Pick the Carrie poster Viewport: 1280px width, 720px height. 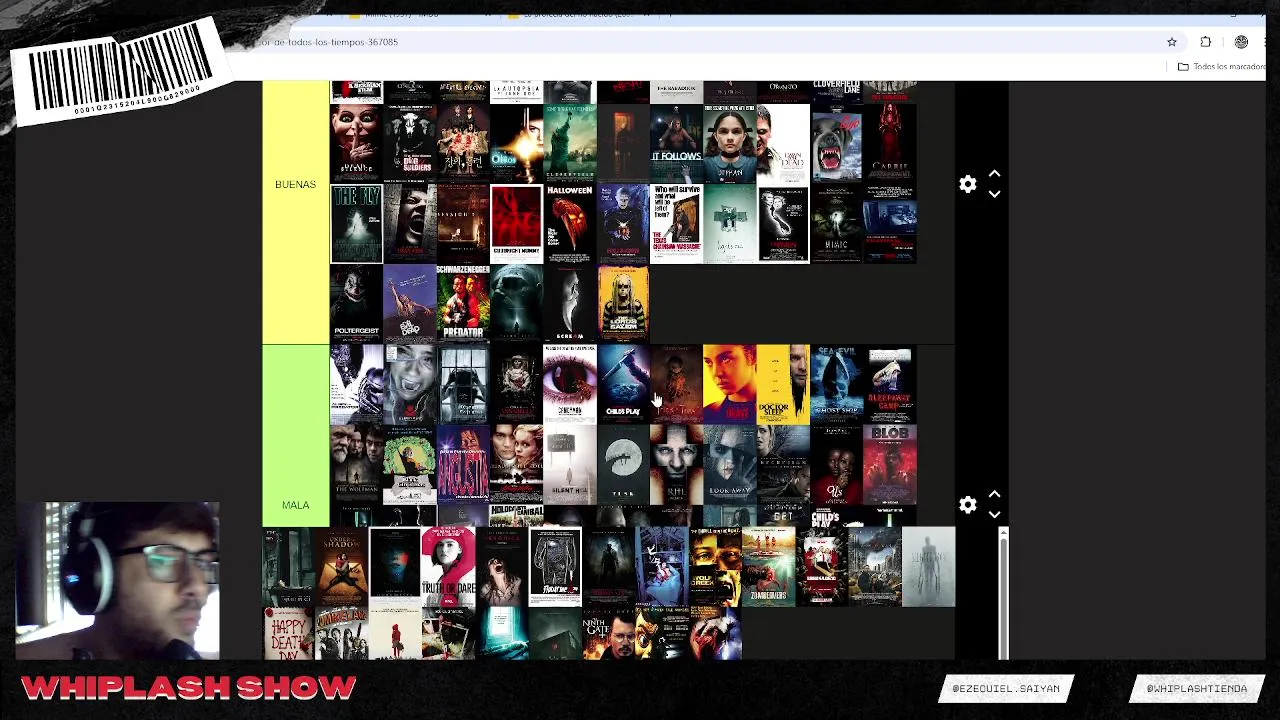point(890,143)
